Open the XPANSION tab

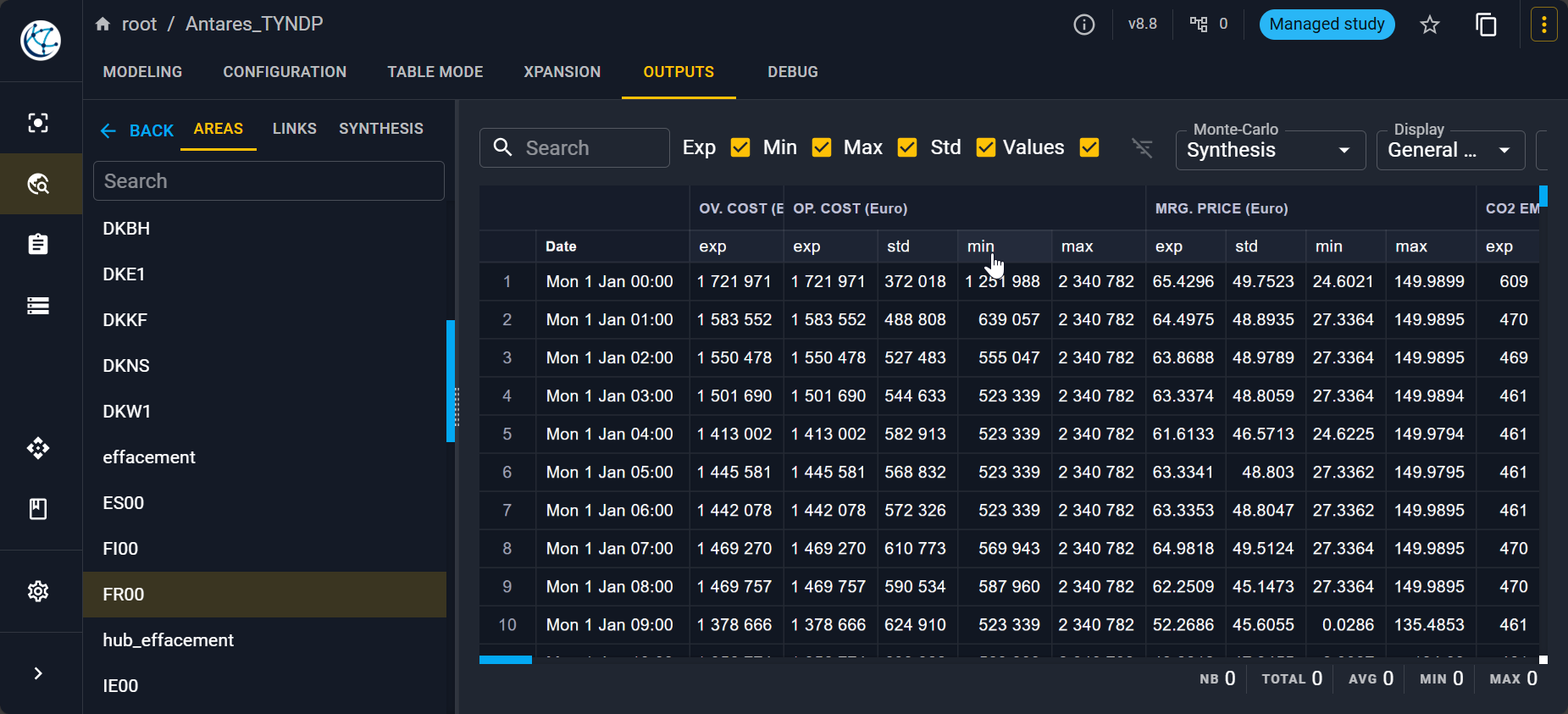pos(562,72)
